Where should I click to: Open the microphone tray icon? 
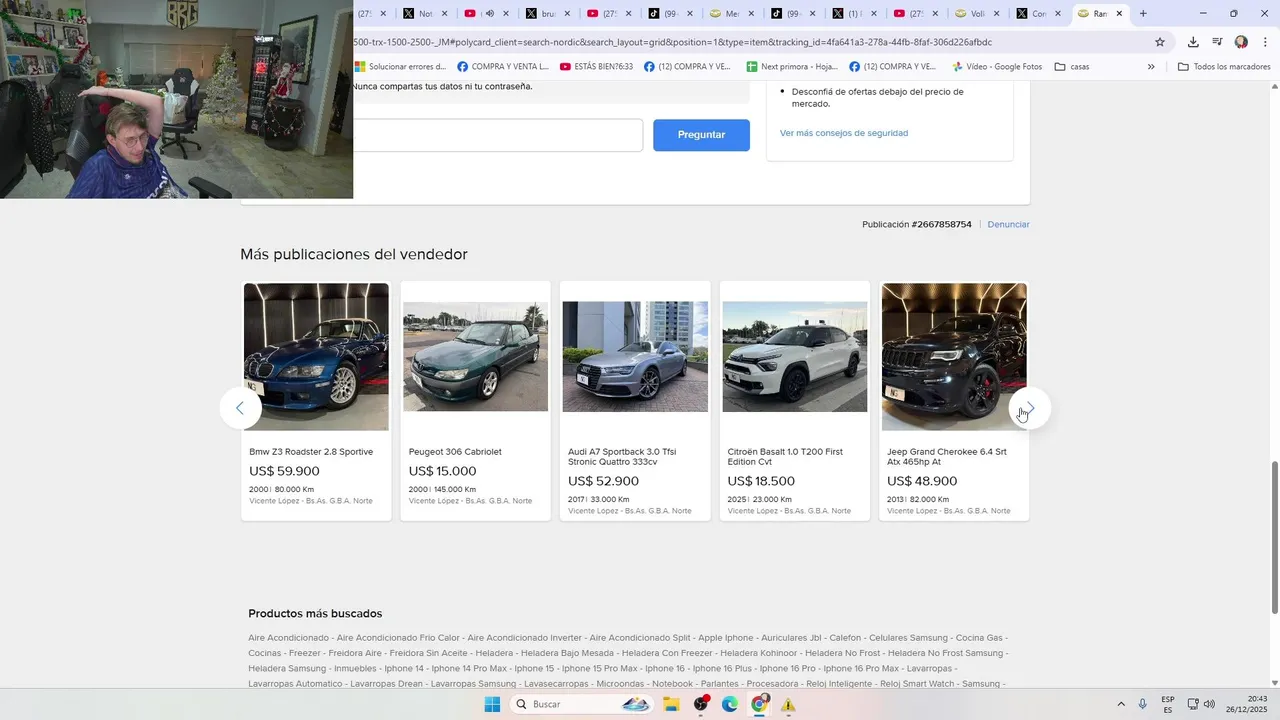[1142, 704]
